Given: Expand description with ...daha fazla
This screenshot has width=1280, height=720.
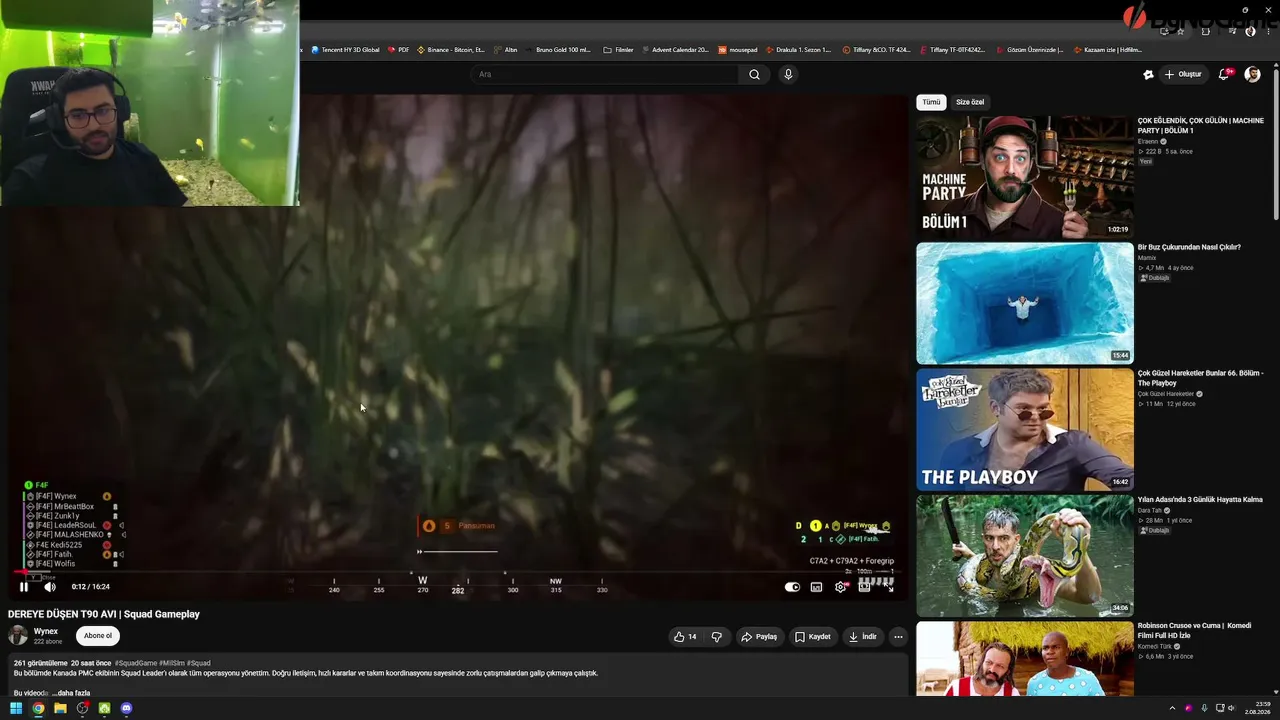Looking at the screenshot, I should (71, 693).
